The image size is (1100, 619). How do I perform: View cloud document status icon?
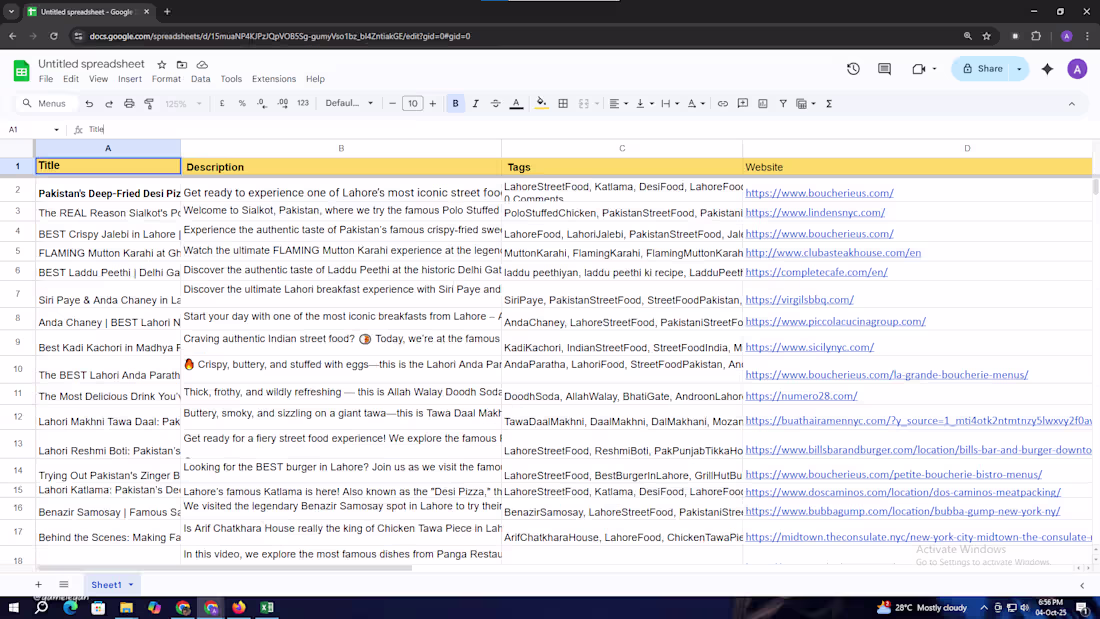(x=202, y=65)
